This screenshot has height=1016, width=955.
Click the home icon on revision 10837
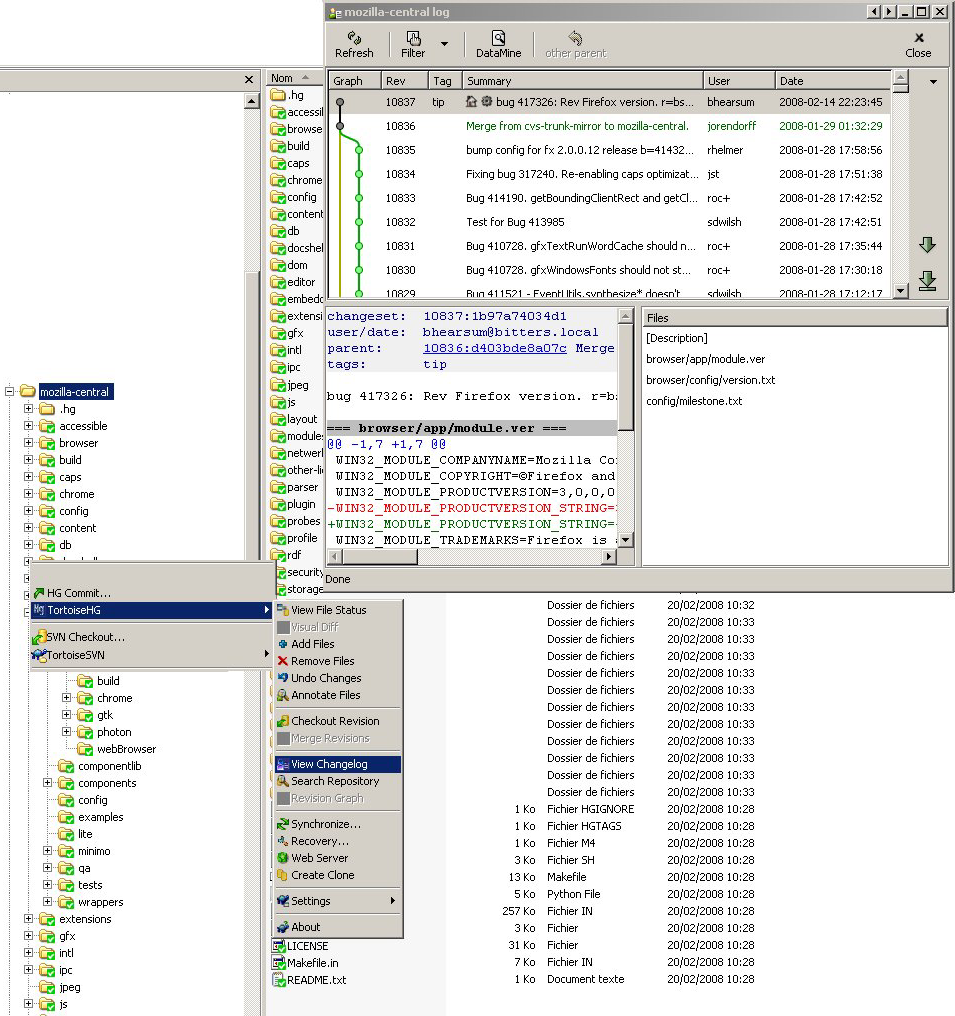pos(471,102)
